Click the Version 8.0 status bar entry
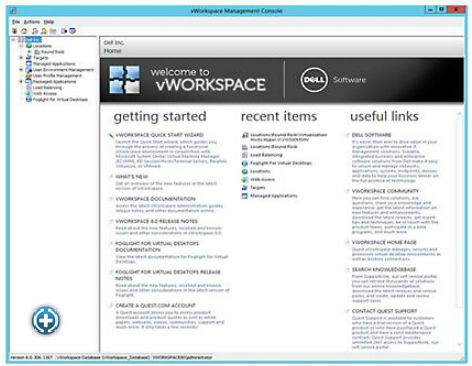This screenshot has height=366, width=472. 31,357
